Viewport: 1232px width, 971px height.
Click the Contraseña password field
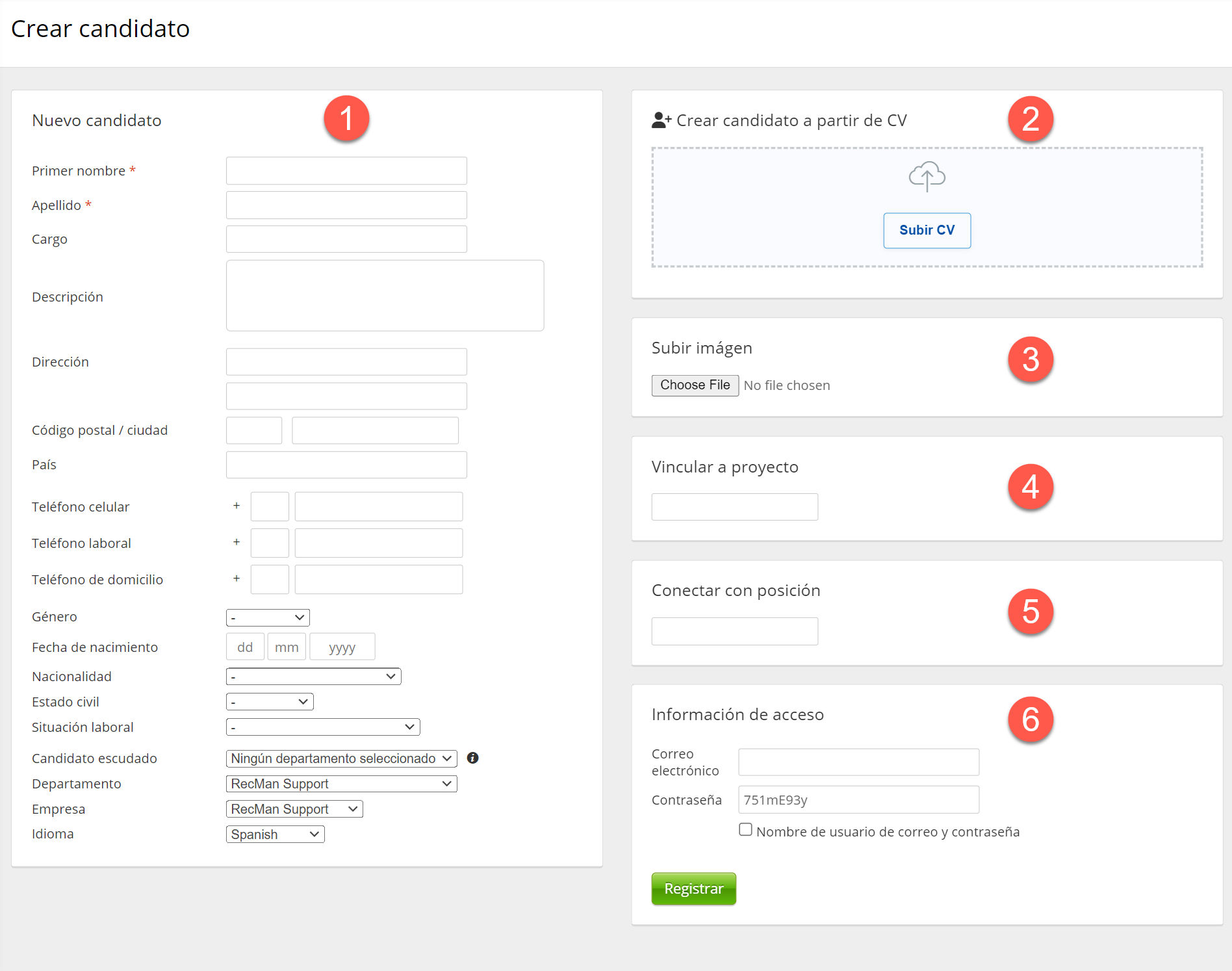pyautogui.click(x=858, y=800)
